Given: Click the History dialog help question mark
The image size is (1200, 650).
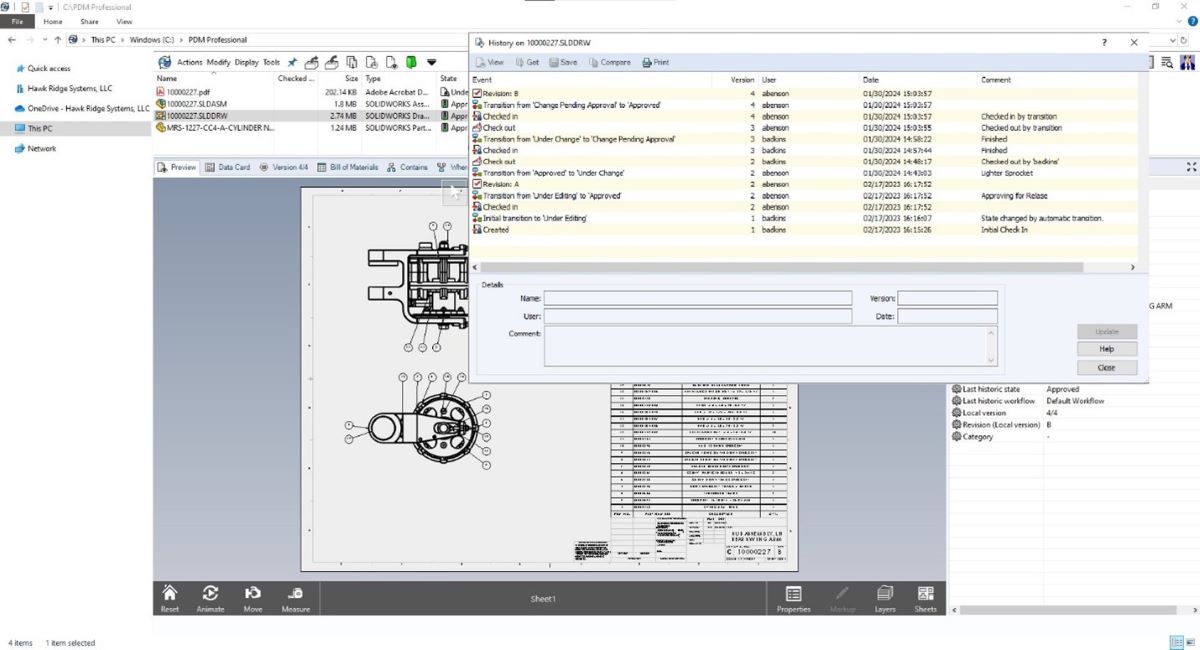Looking at the screenshot, I should point(1104,43).
